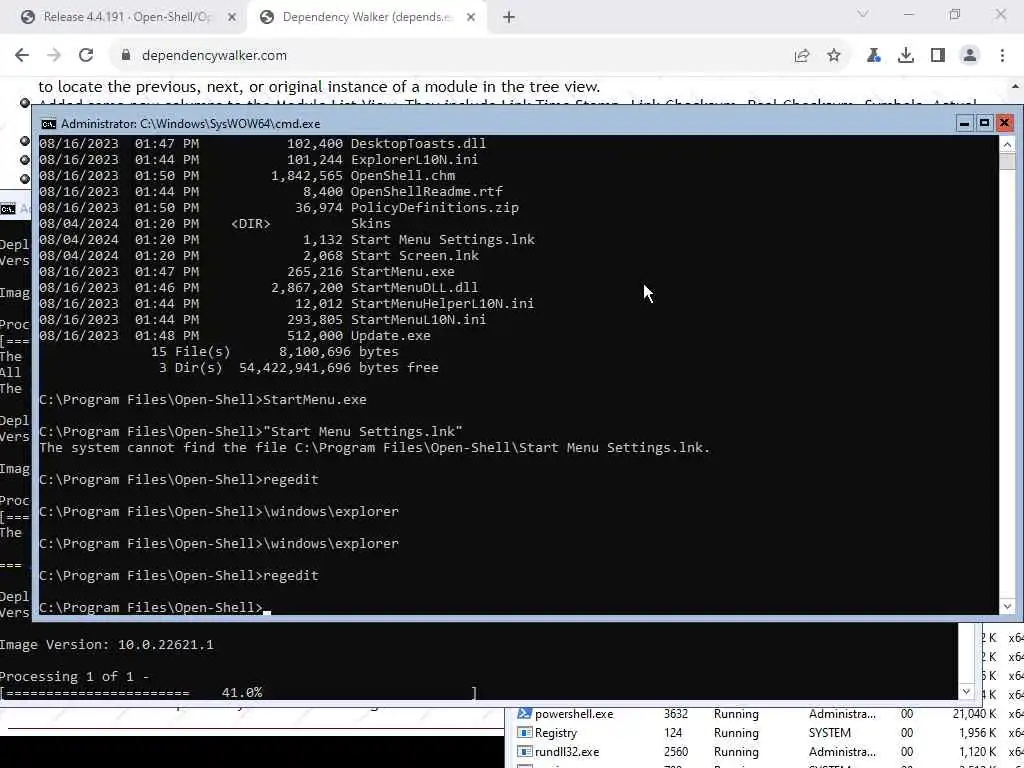The height and width of the screenshot is (768, 1024).
Task: Go back in the browser
Action: click(22, 56)
